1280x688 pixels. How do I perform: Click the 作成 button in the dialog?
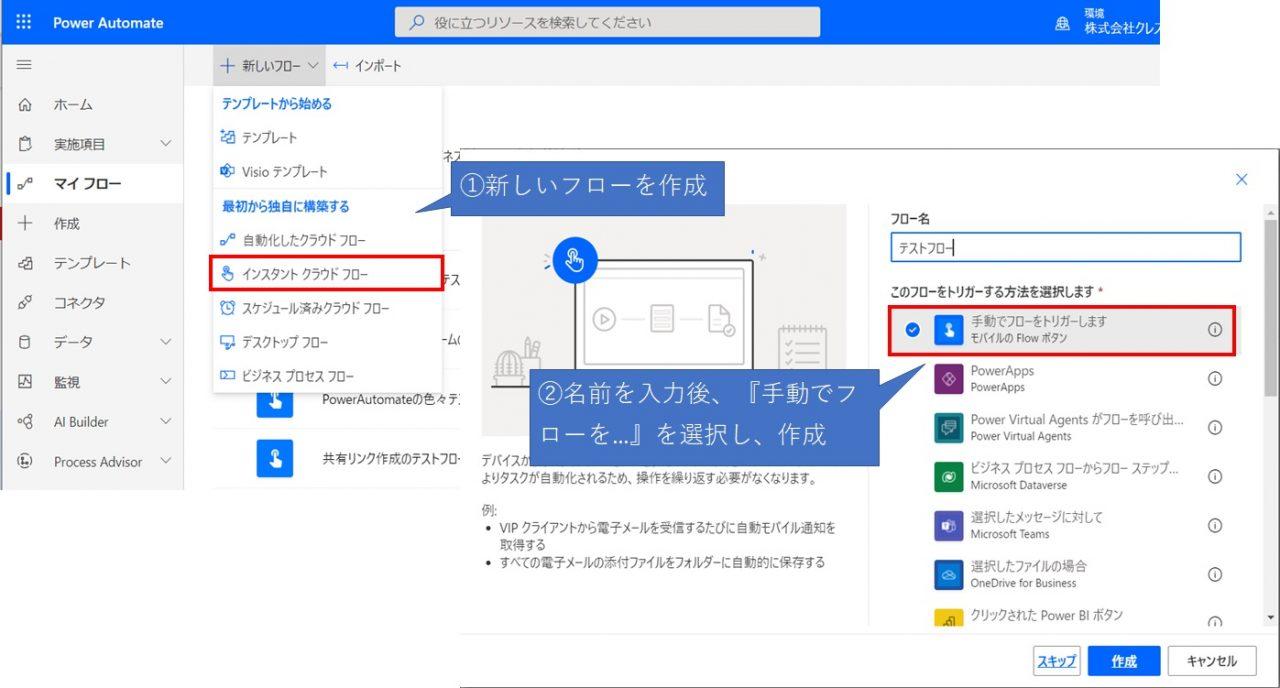[x=1124, y=661]
